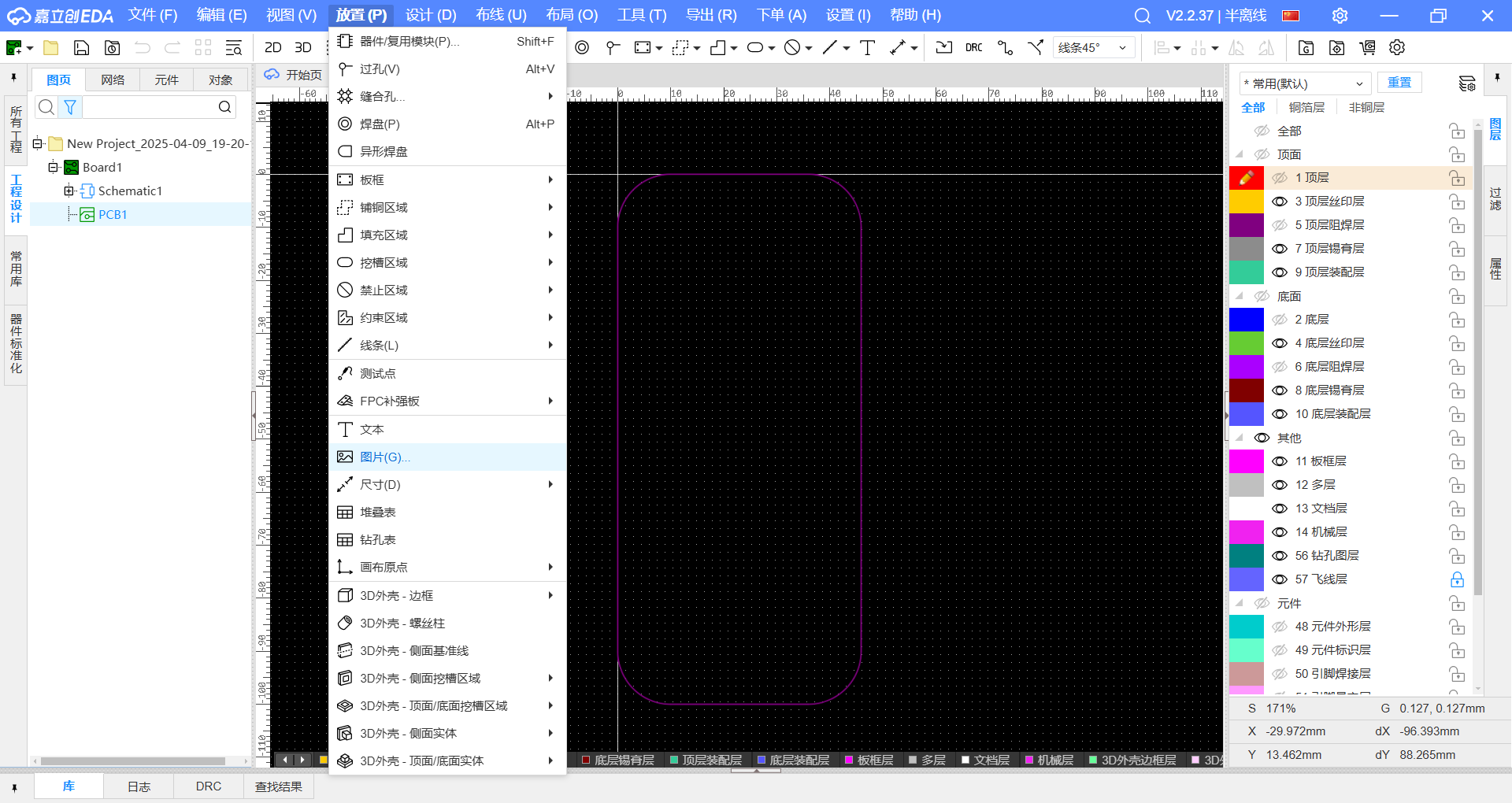Show the hidden 5 顶层阻焊层 layer
This screenshot has height=803, width=1512.
click(1280, 225)
